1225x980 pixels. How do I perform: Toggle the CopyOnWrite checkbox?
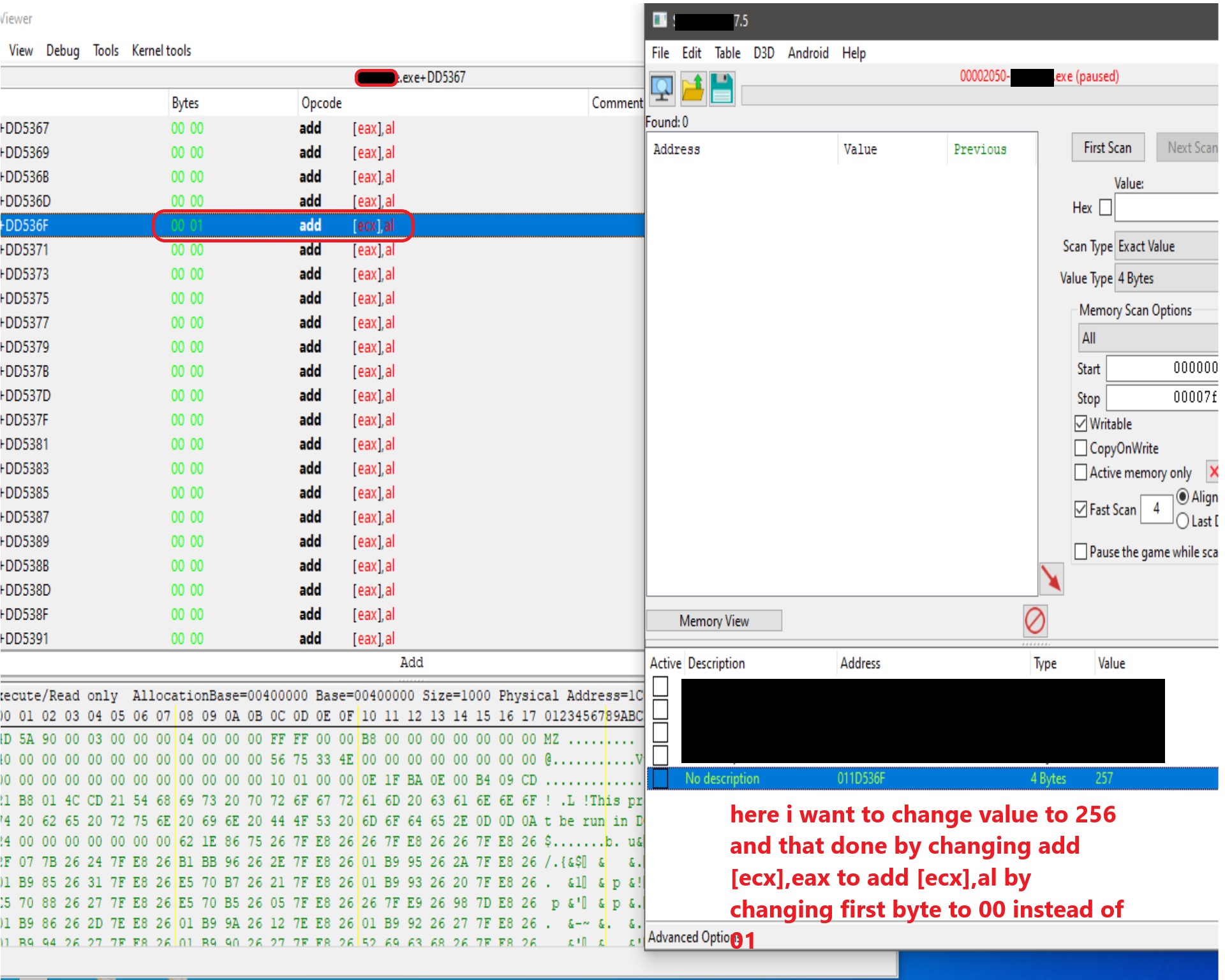click(x=1081, y=448)
